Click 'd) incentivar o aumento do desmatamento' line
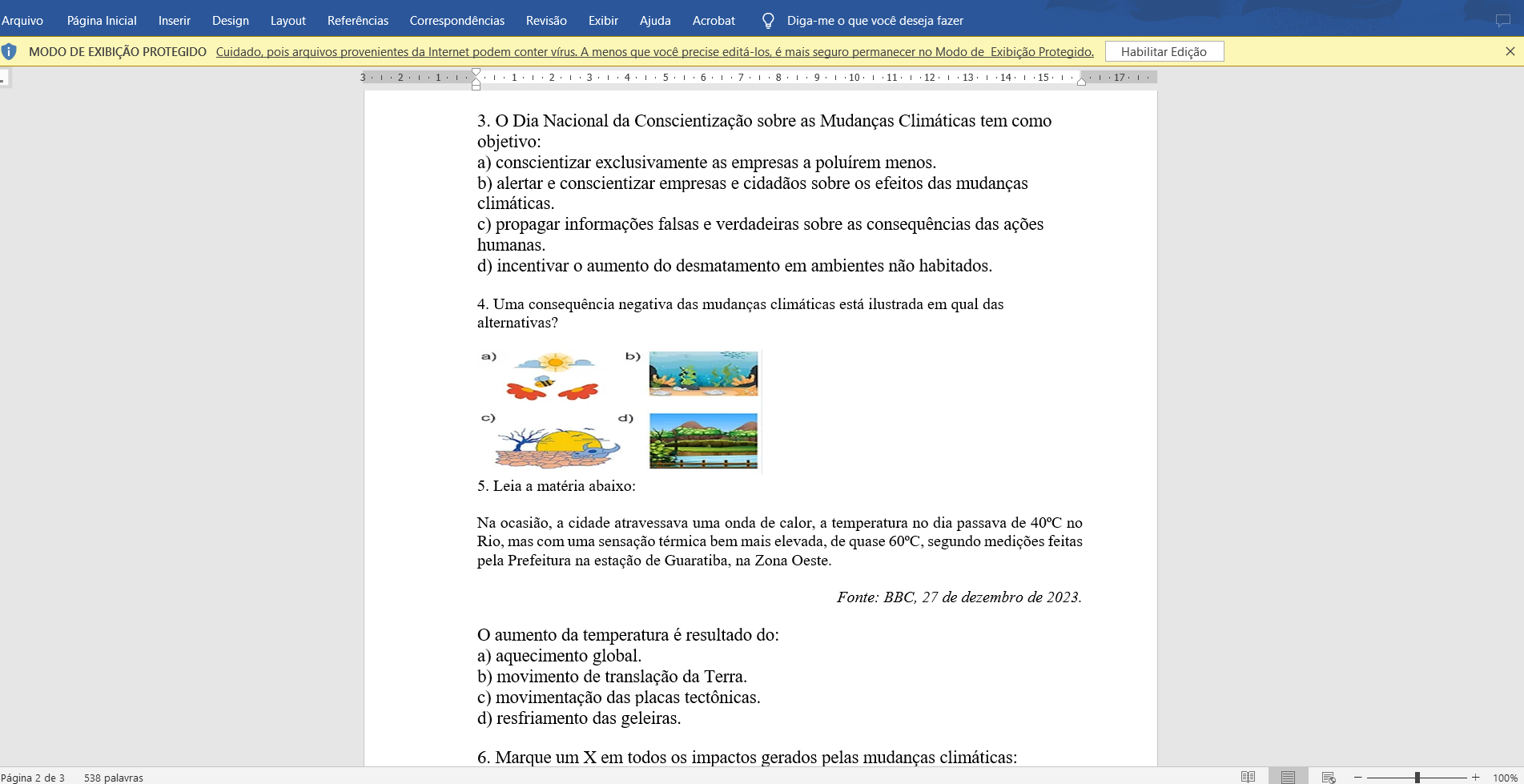The height and width of the screenshot is (784, 1524). tap(734, 266)
